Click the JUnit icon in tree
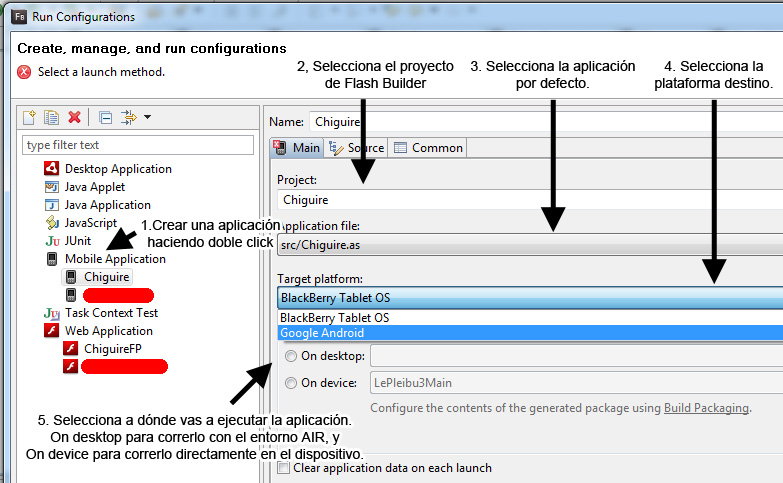Image resolution: width=783 pixels, height=483 pixels. (x=52, y=241)
